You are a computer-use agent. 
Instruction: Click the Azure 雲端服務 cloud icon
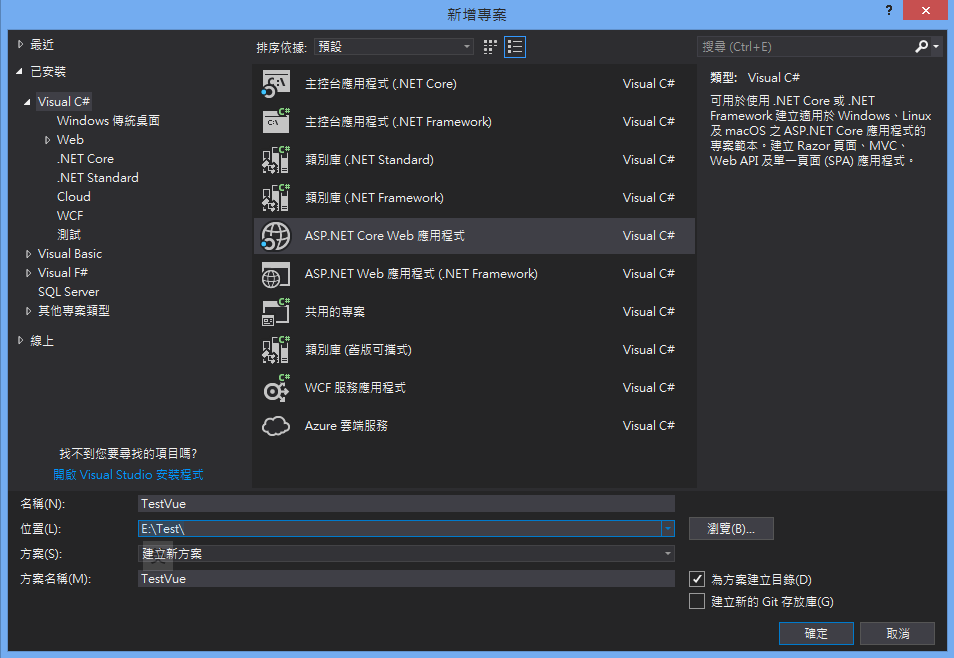[x=276, y=426]
